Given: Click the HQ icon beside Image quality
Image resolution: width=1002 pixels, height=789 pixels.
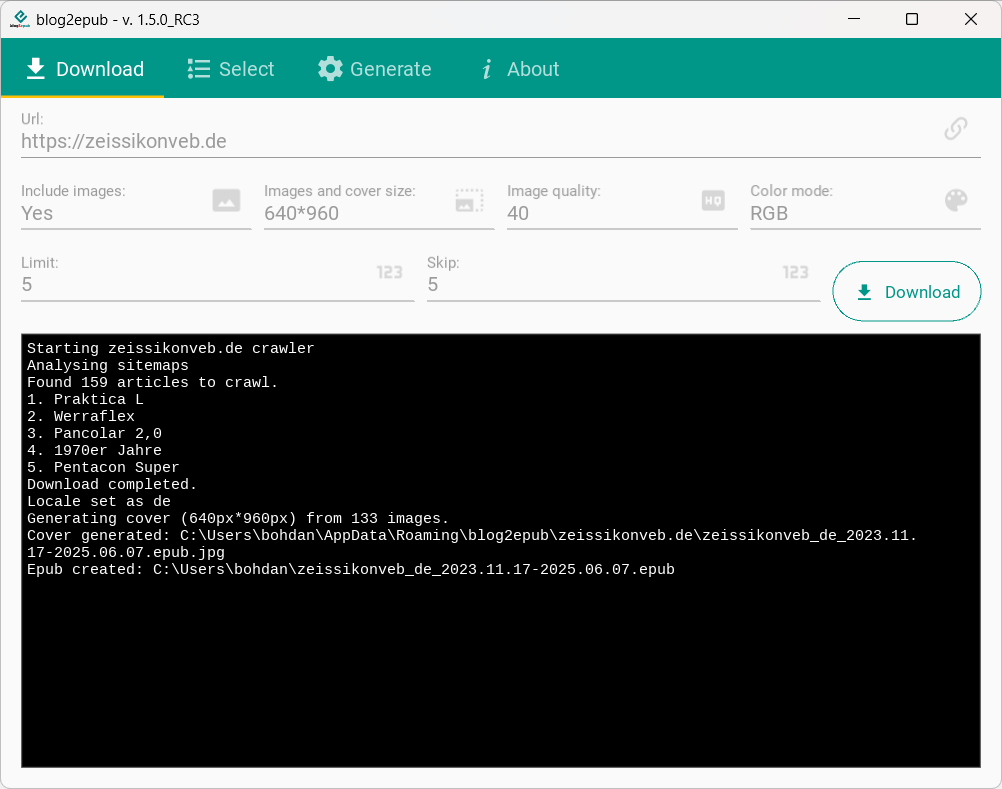Looking at the screenshot, I should pos(712,201).
